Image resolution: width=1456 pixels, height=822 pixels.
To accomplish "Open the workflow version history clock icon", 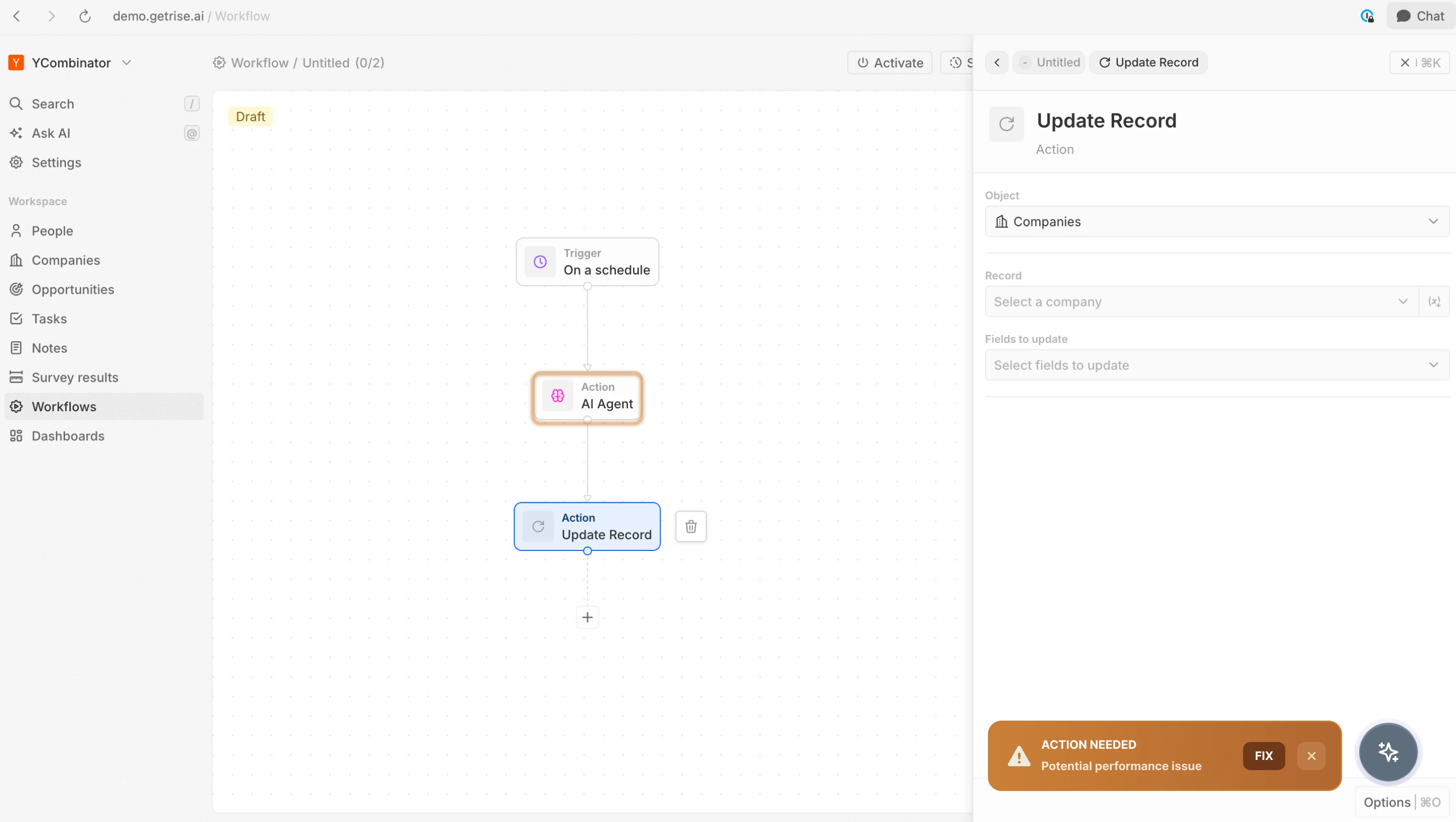I will point(956,63).
